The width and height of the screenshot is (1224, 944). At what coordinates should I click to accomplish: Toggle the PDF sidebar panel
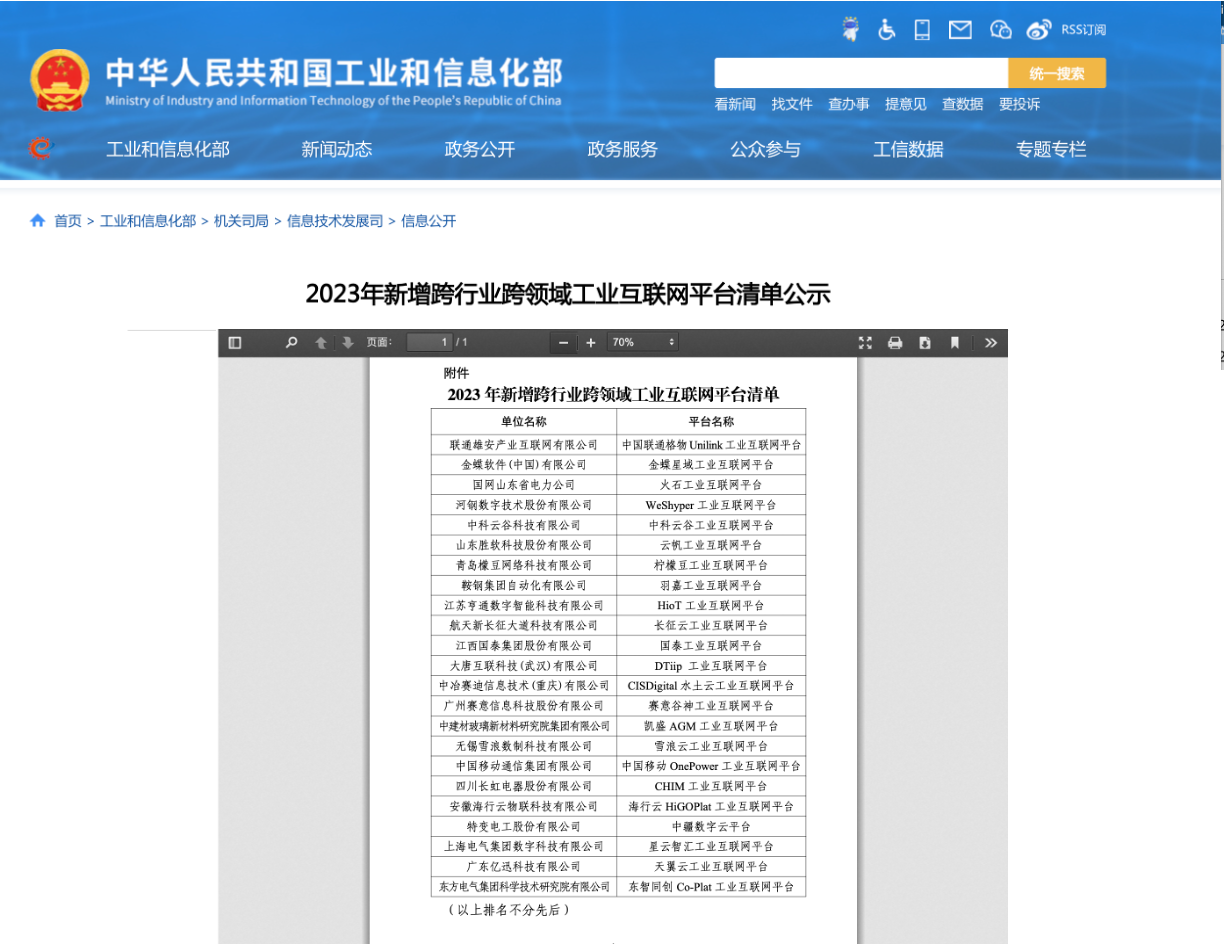click(234, 342)
